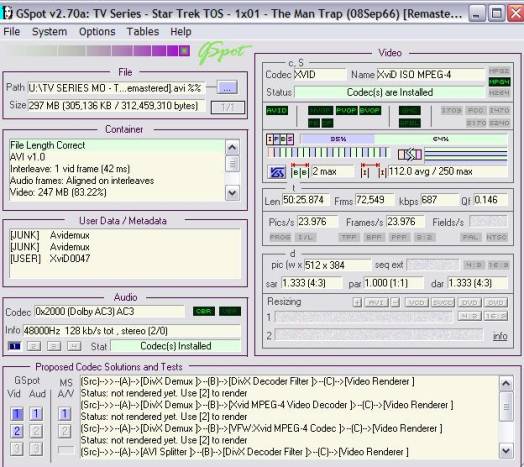Image resolution: width=524 pixels, height=467 pixels.
Task: Select audio stream 2 button
Action: [x=34, y=346]
